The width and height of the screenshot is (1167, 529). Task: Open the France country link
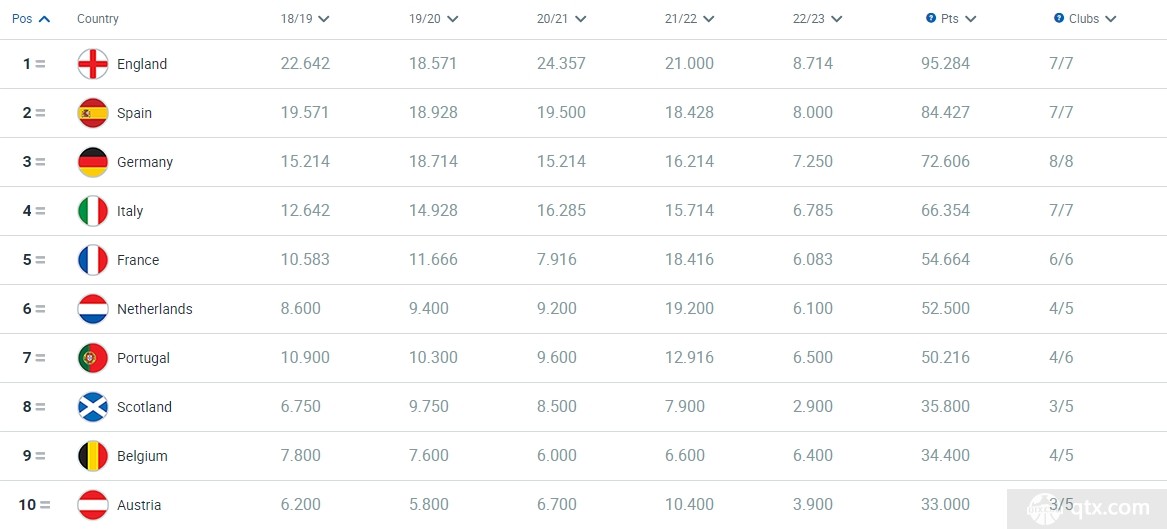click(x=138, y=260)
